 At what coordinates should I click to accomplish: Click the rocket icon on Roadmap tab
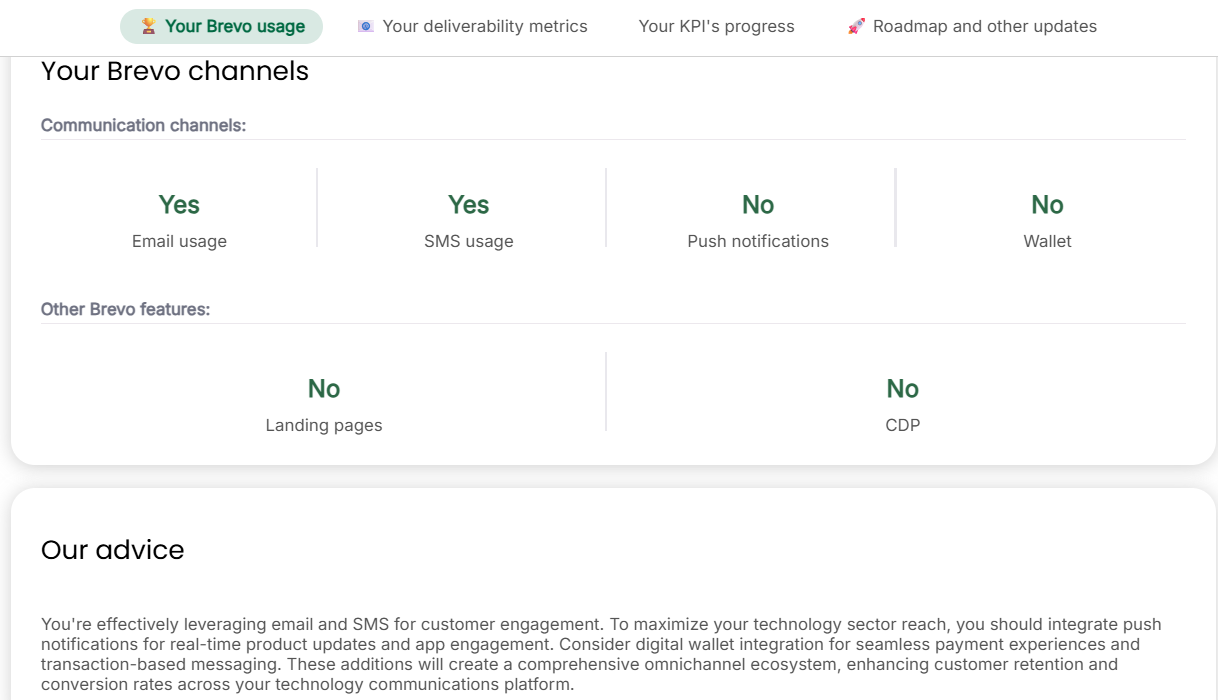856,27
